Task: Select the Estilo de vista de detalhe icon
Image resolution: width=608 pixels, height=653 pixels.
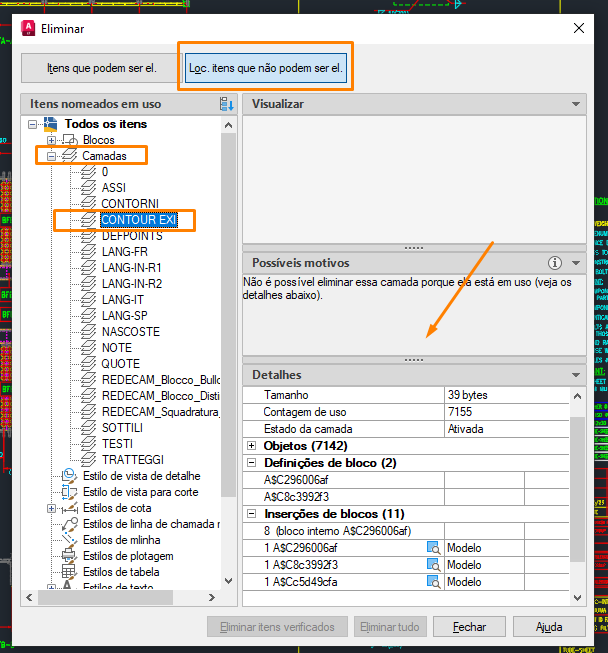Action: pos(69,476)
